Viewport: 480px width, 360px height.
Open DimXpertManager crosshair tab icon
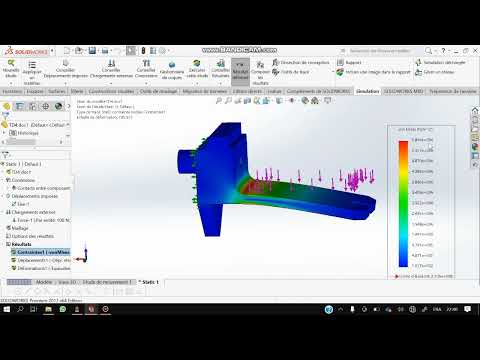coord(46,106)
